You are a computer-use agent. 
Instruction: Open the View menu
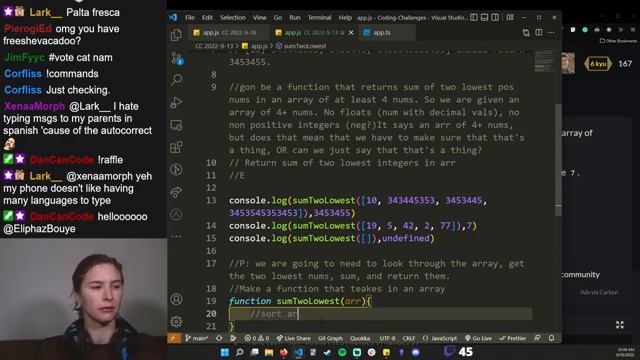click(x=260, y=18)
